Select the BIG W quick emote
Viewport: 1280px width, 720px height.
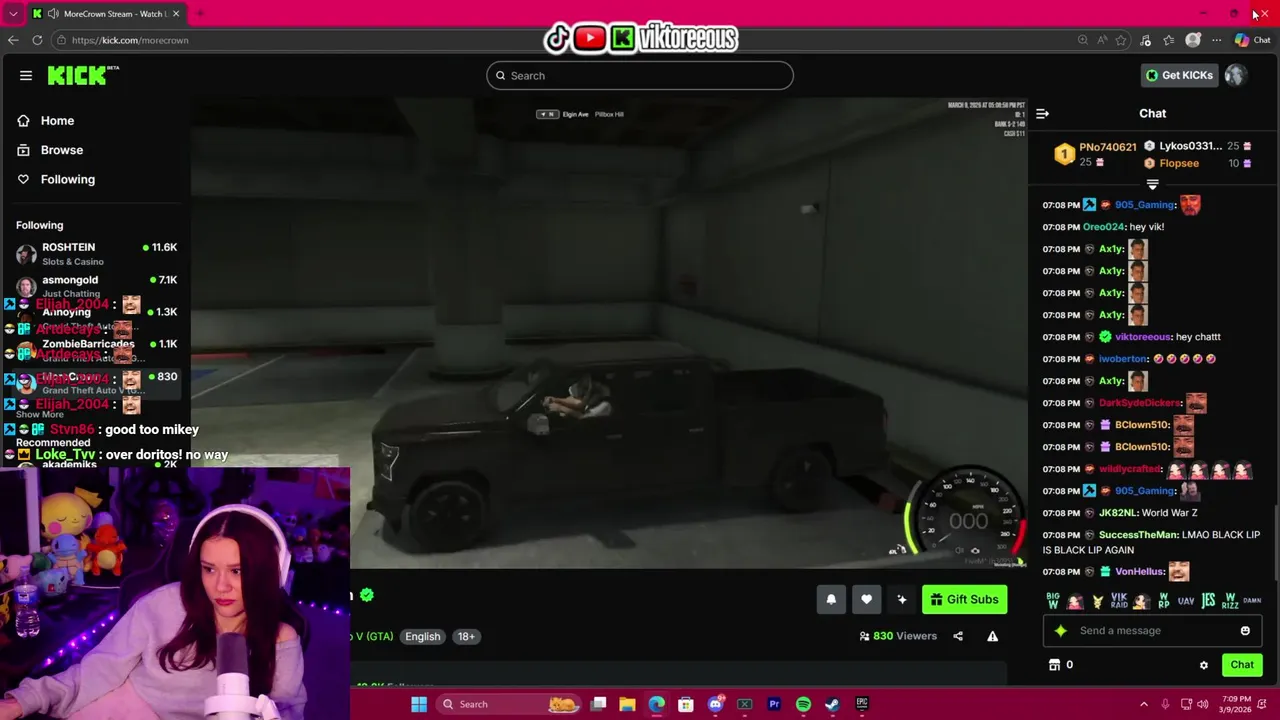click(x=1053, y=601)
